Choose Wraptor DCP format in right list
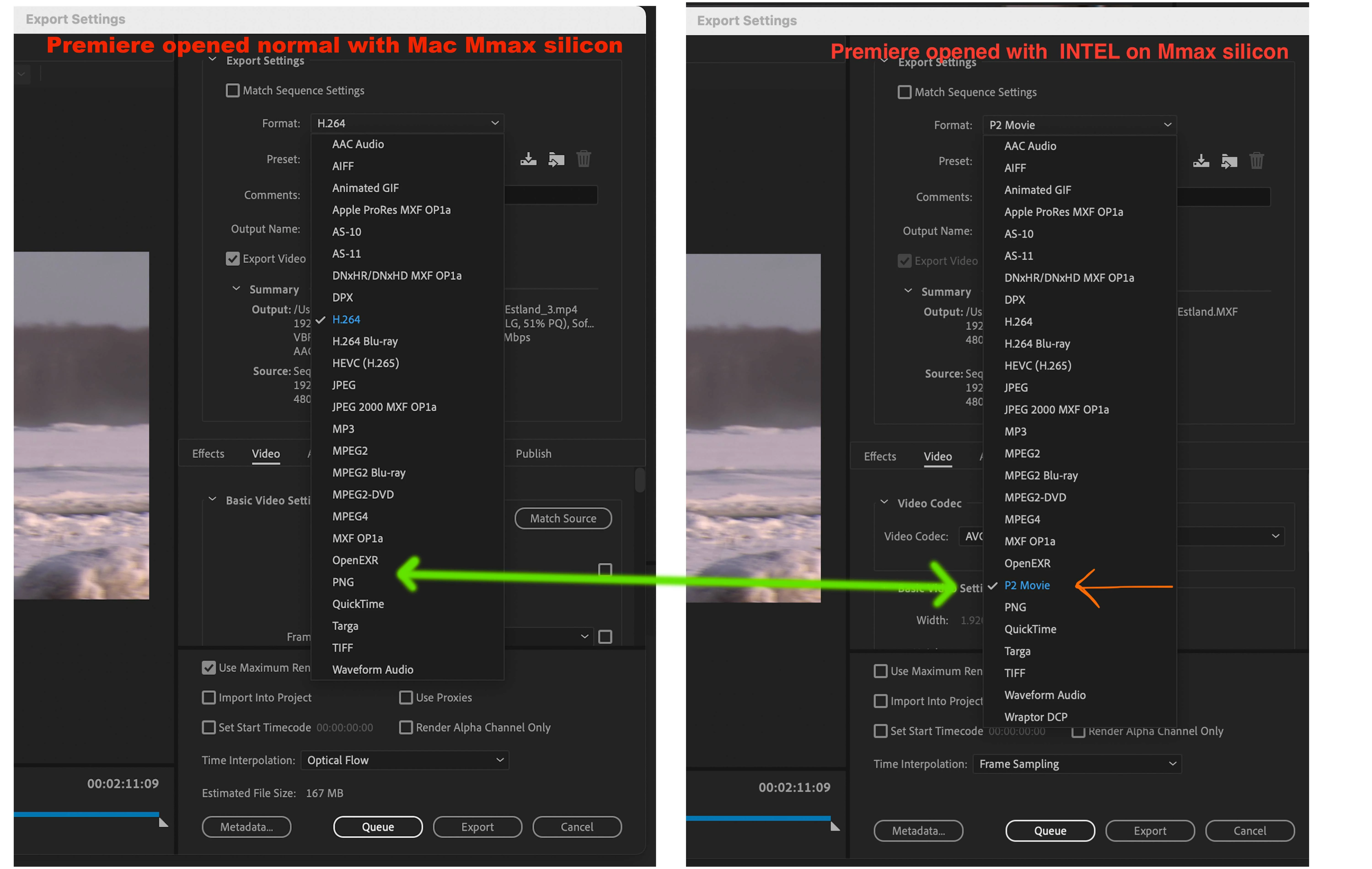This screenshot has height=869, width=1372. click(1035, 717)
